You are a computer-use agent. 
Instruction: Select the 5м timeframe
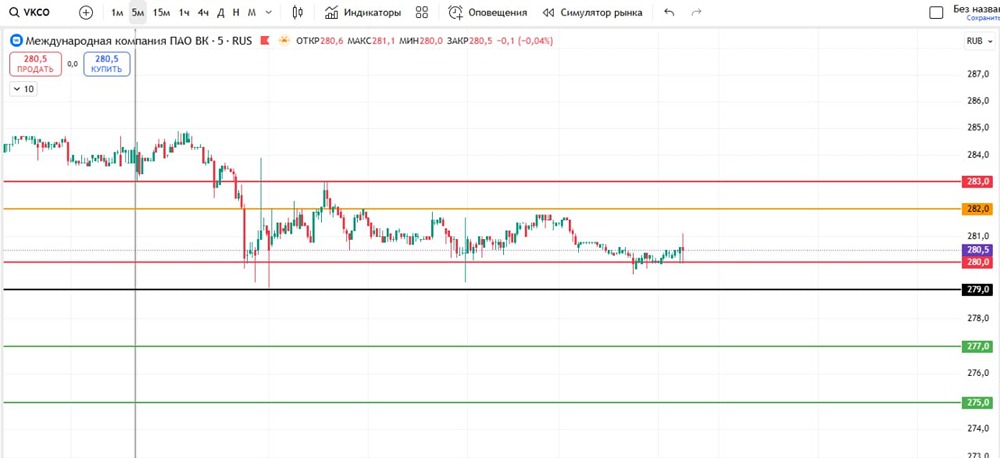point(137,12)
